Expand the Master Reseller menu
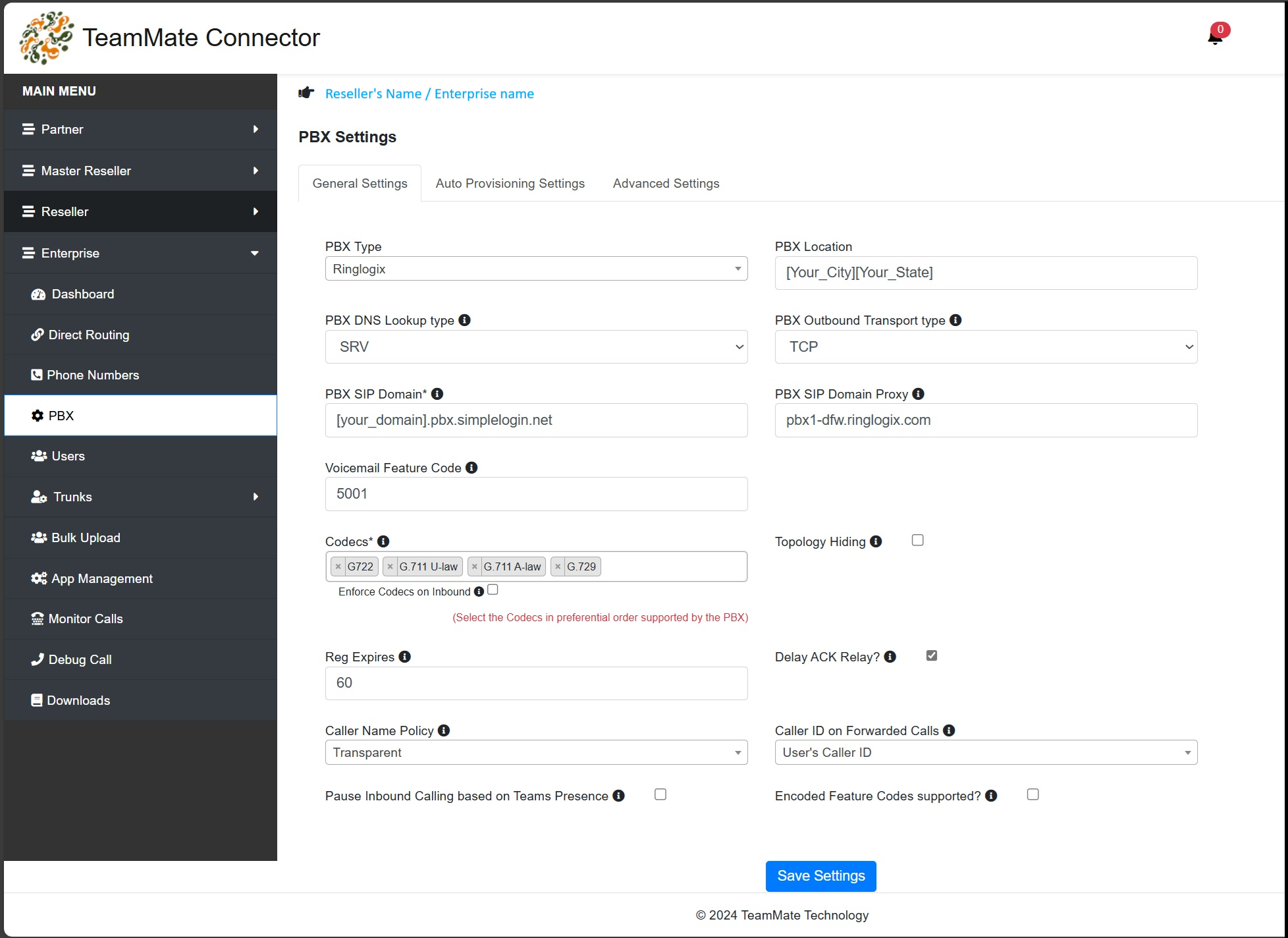The image size is (1288, 938). 141,171
